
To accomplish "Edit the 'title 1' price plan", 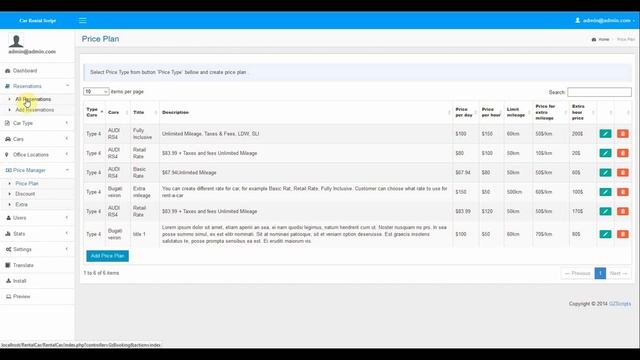I will (x=605, y=234).
